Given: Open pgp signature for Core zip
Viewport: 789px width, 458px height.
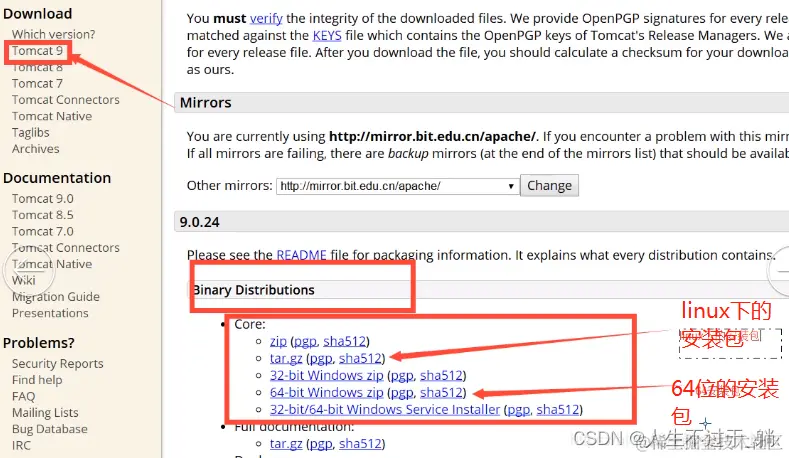Looking at the screenshot, I should point(306,341).
